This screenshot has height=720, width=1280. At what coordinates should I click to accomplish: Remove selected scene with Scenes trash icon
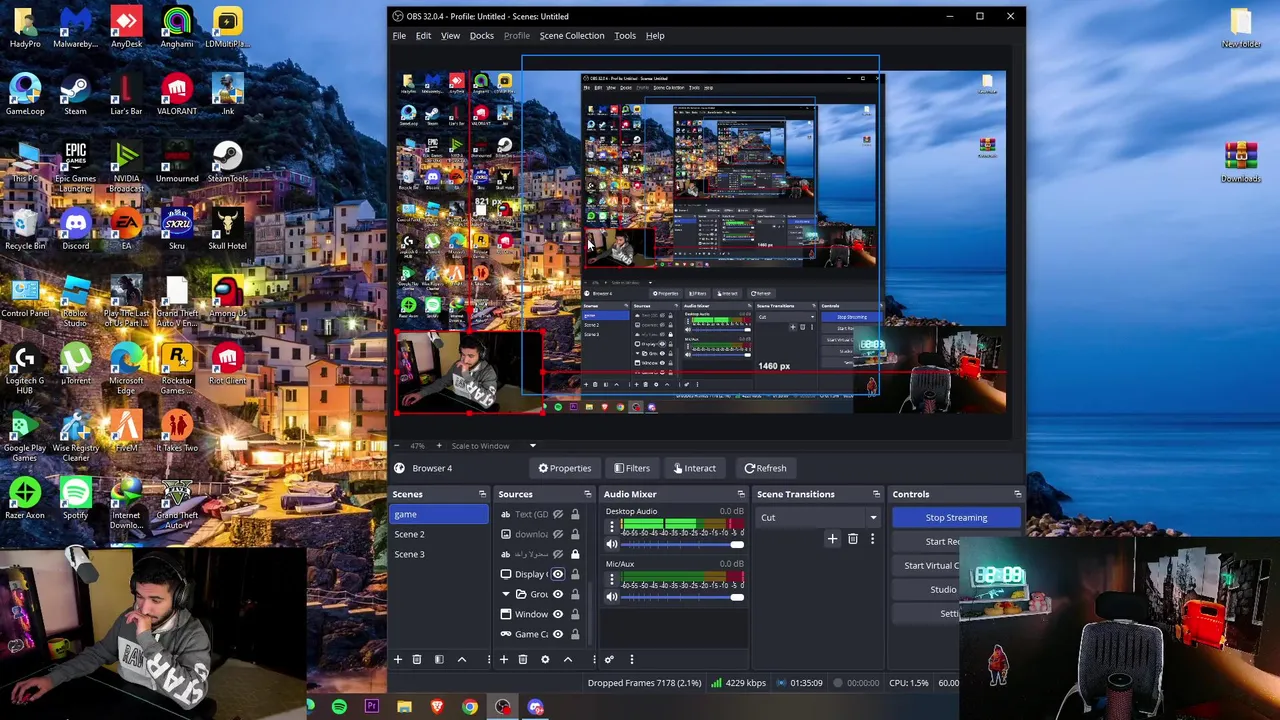[417, 659]
